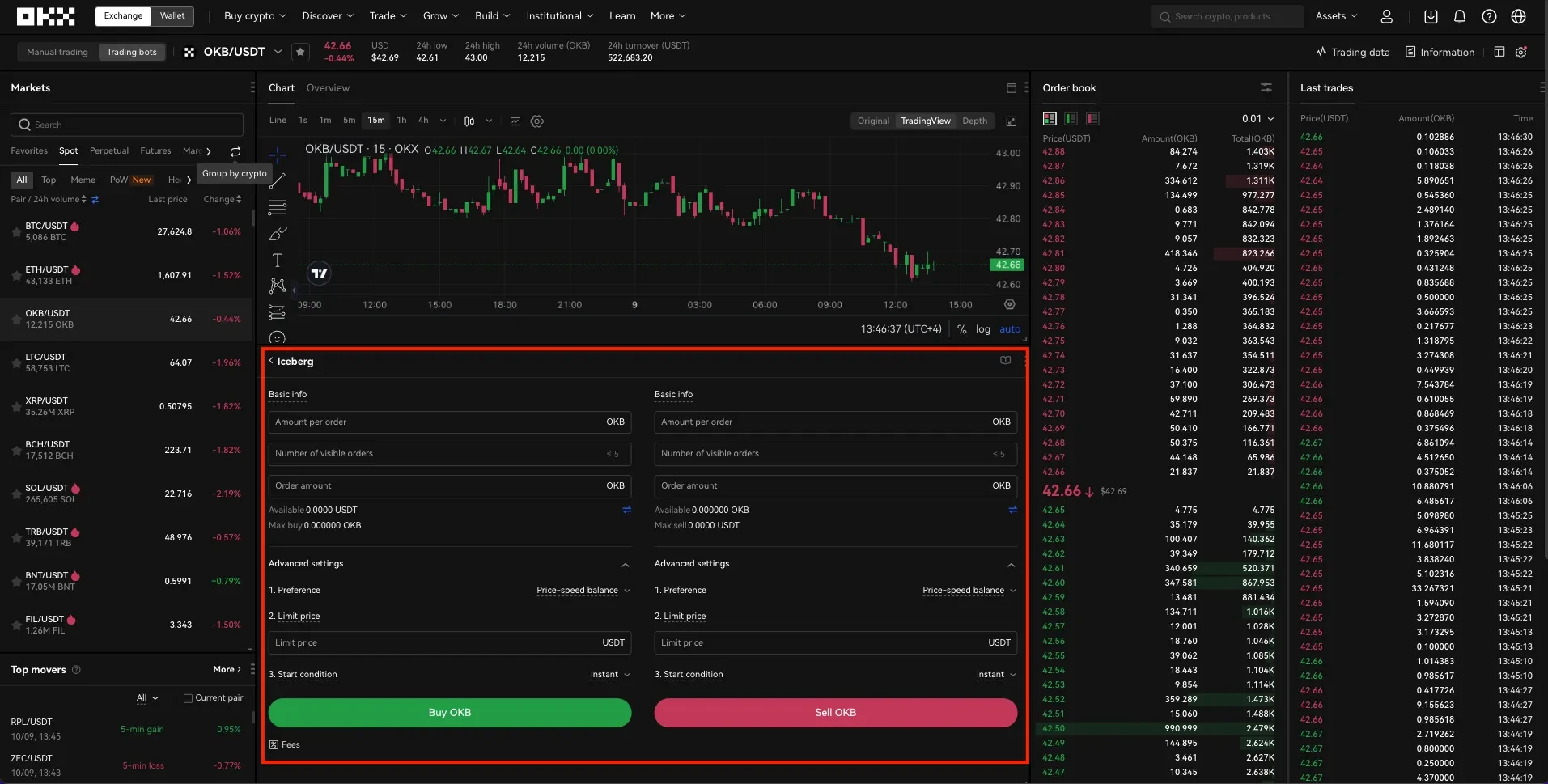Open the Iceberg tutorial book icon
Viewport: 1548px width, 784px height.
(1005, 361)
